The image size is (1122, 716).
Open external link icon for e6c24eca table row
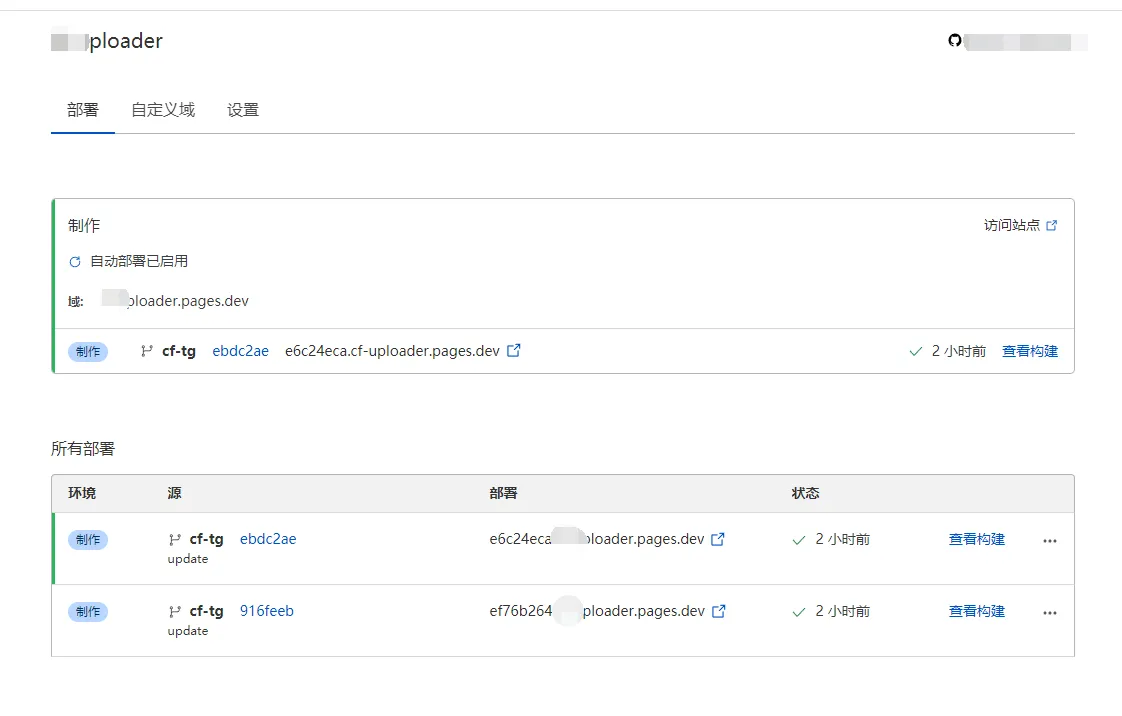pyautogui.click(x=718, y=539)
